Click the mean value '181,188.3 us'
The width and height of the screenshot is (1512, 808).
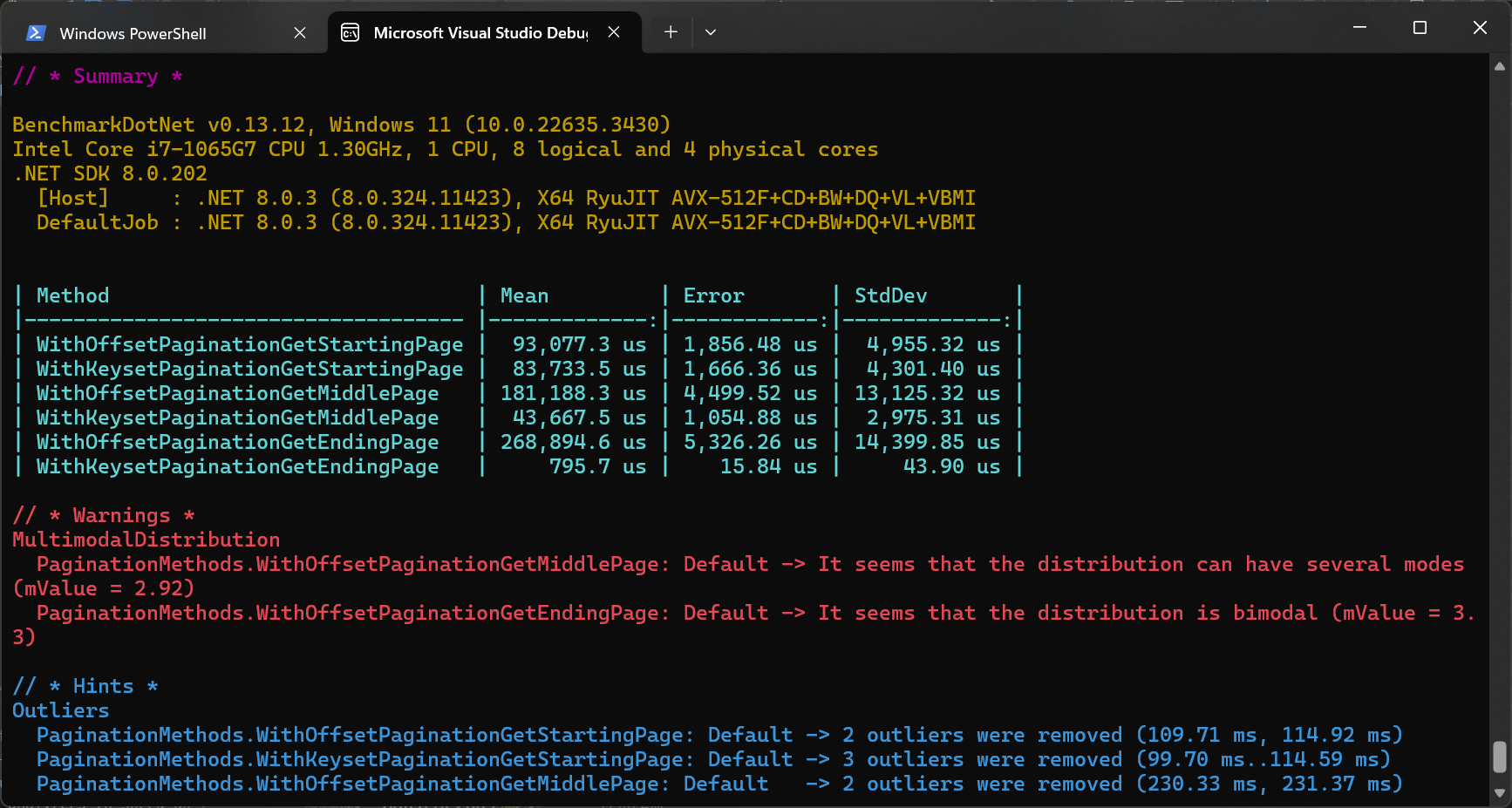click(x=574, y=394)
